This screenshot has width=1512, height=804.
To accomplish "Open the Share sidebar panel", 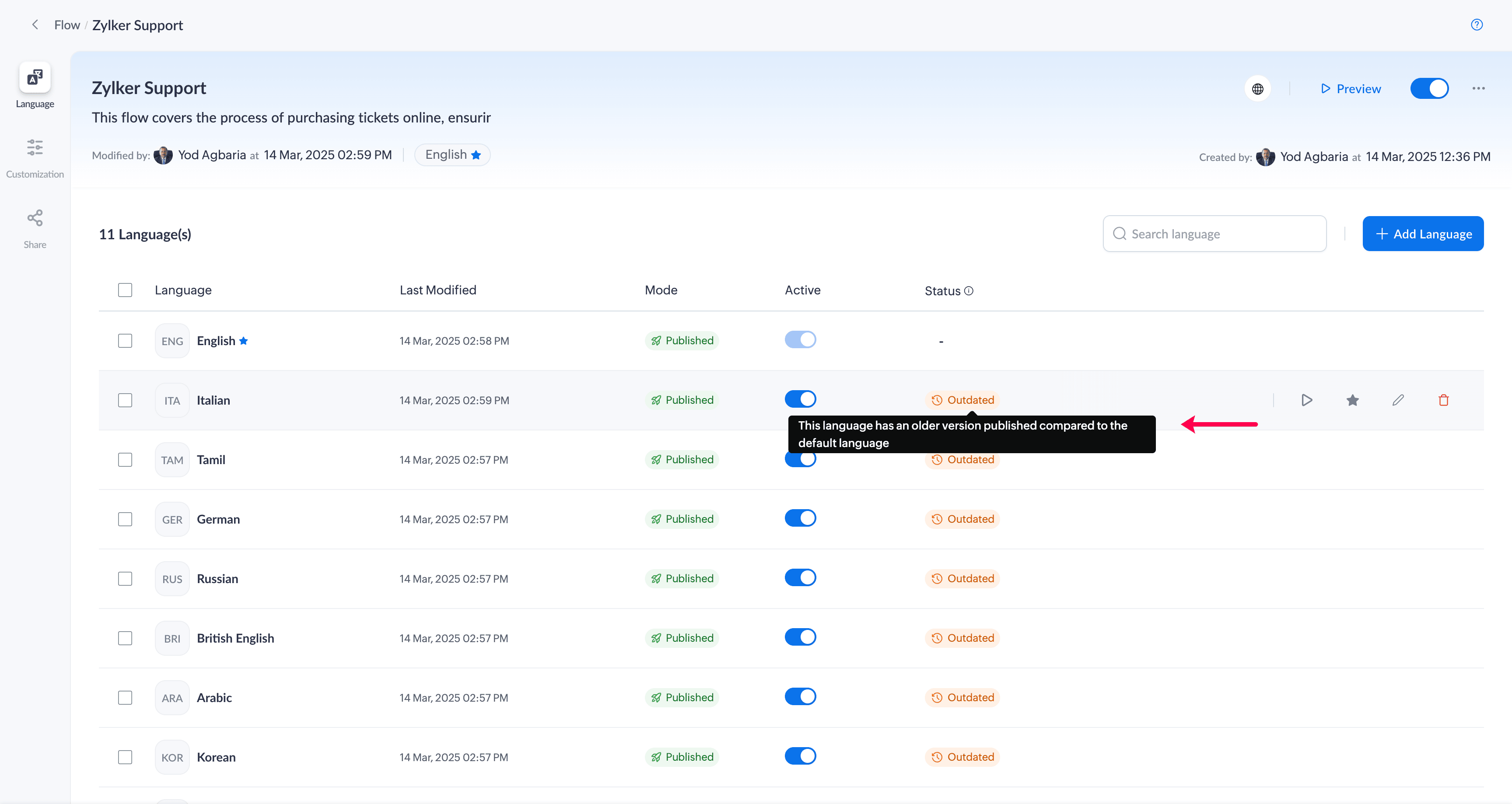I will (x=35, y=229).
